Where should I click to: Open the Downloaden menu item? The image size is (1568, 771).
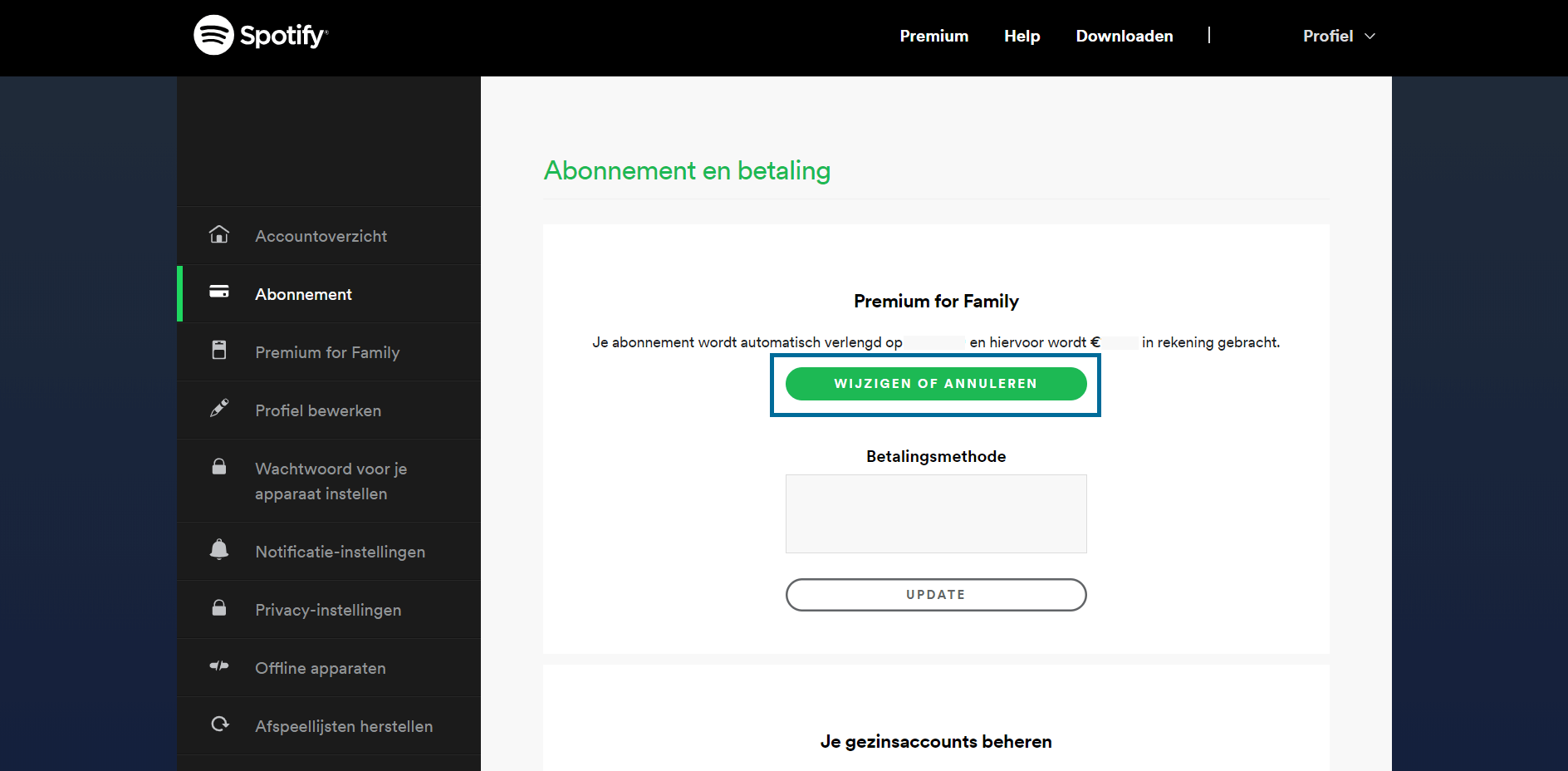(x=1125, y=36)
